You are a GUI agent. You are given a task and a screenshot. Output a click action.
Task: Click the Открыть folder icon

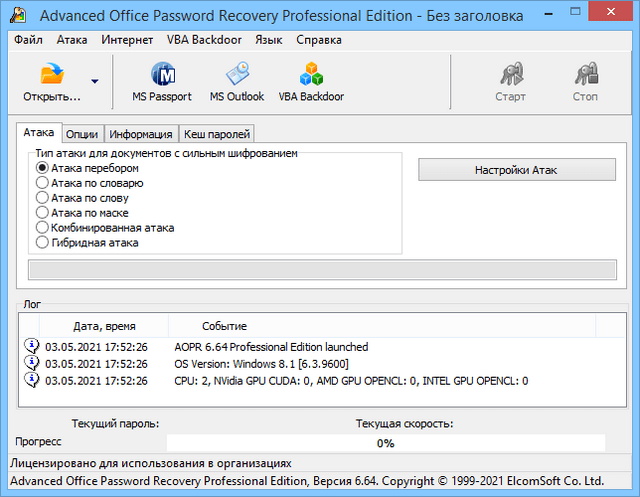(x=51, y=75)
